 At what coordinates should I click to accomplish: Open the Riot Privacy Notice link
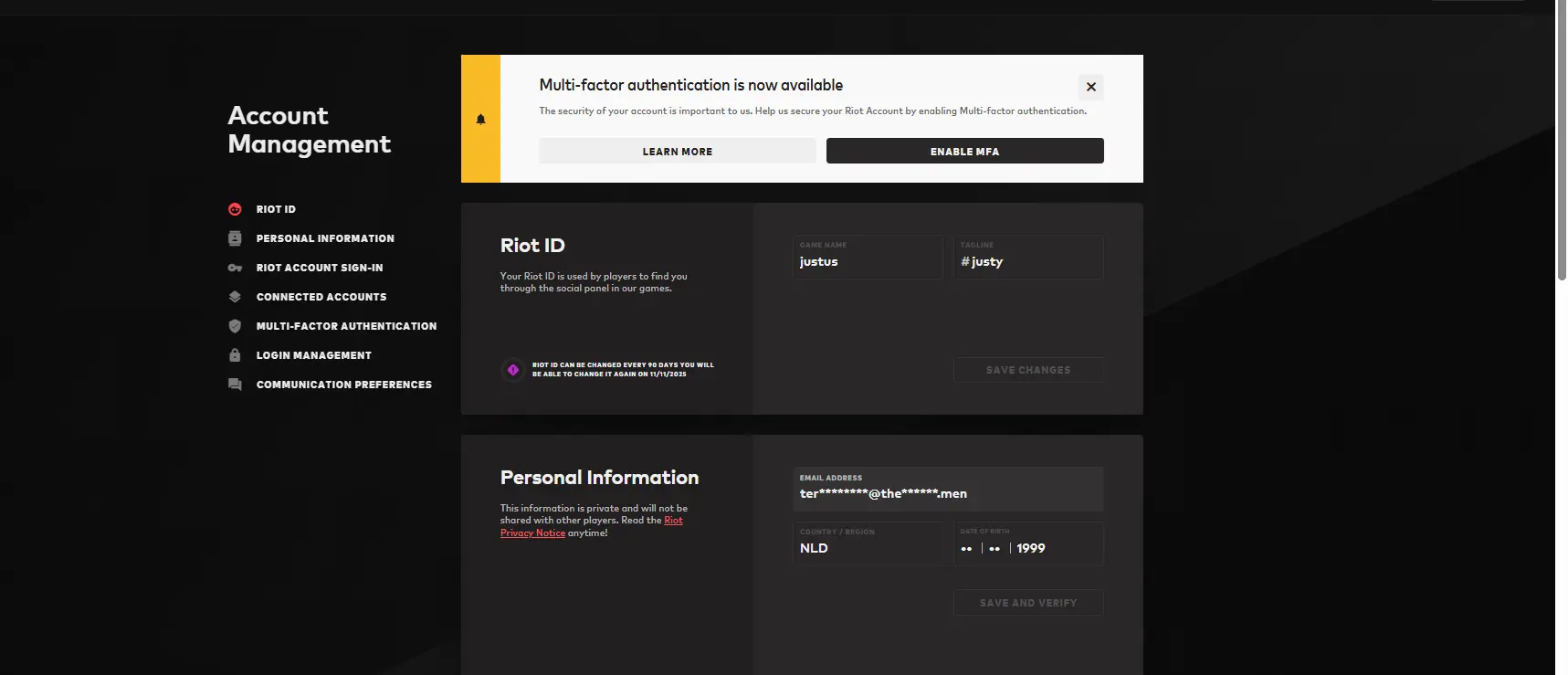tap(532, 533)
